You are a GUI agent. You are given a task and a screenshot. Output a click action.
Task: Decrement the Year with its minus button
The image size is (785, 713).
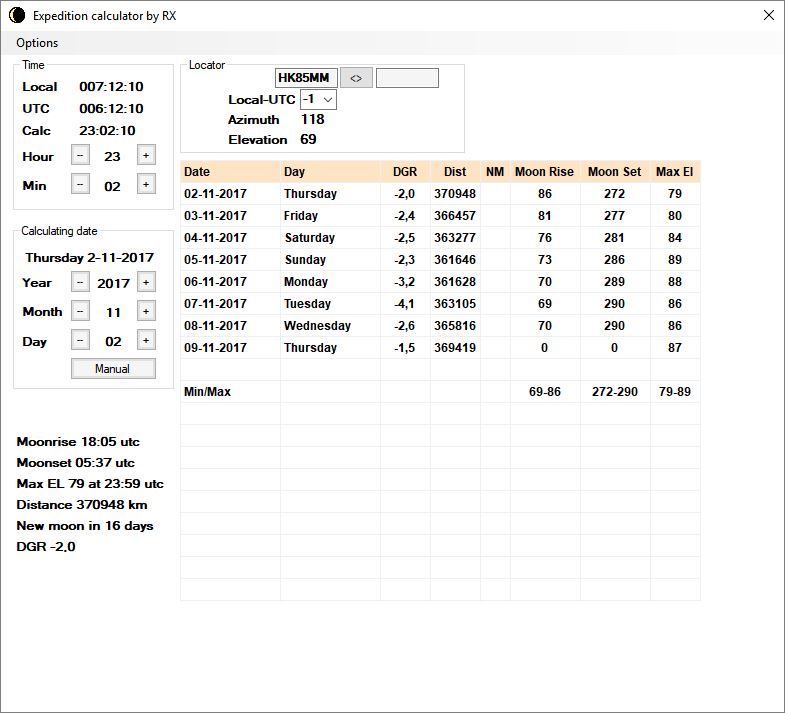coord(81,282)
